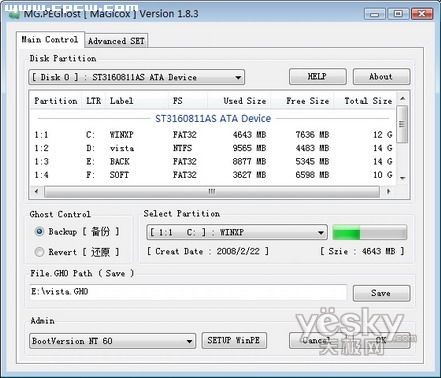Maximize the MG.PEGhost window
This screenshot has width=441, height=378.
[398, 14]
